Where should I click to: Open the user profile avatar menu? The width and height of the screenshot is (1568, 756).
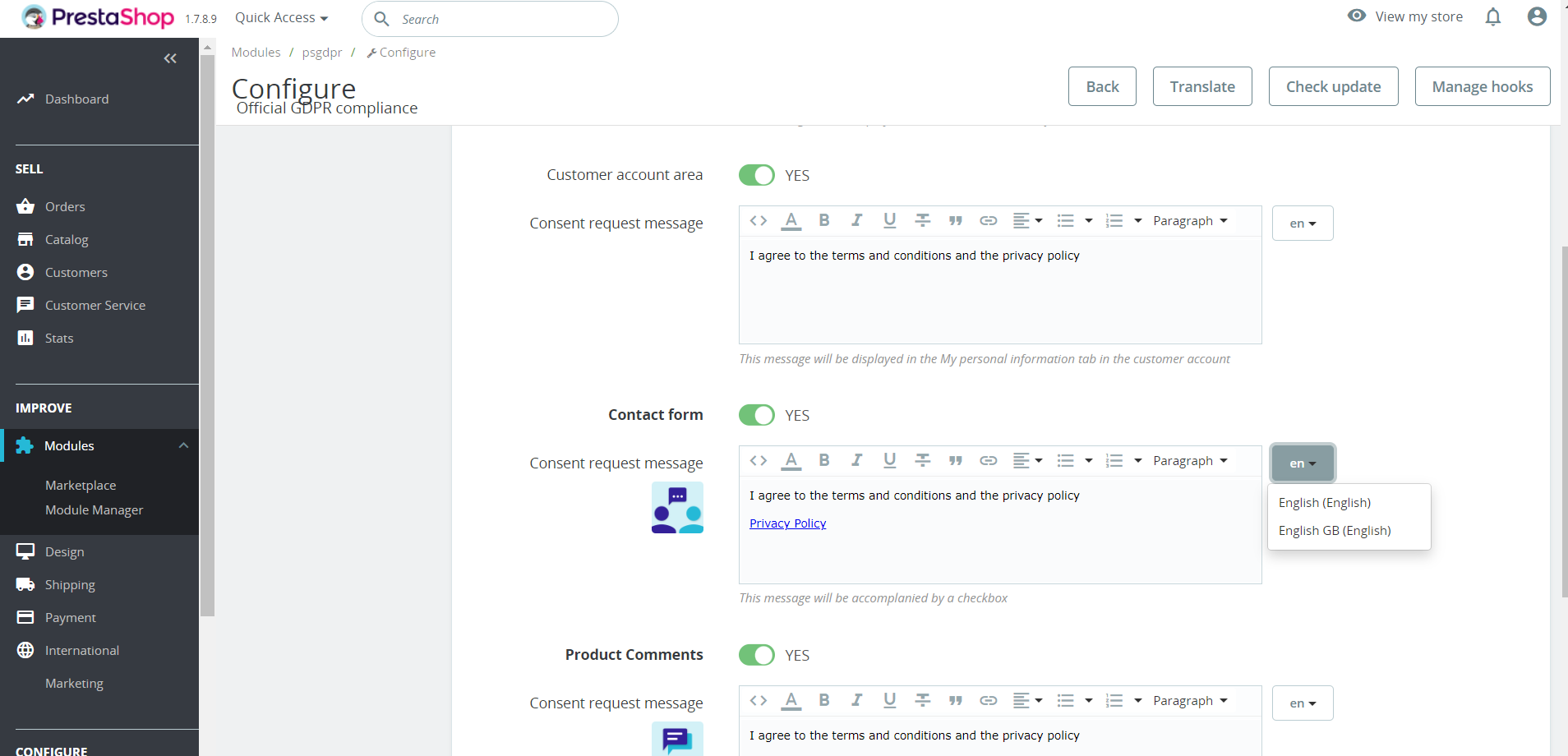coord(1537,16)
